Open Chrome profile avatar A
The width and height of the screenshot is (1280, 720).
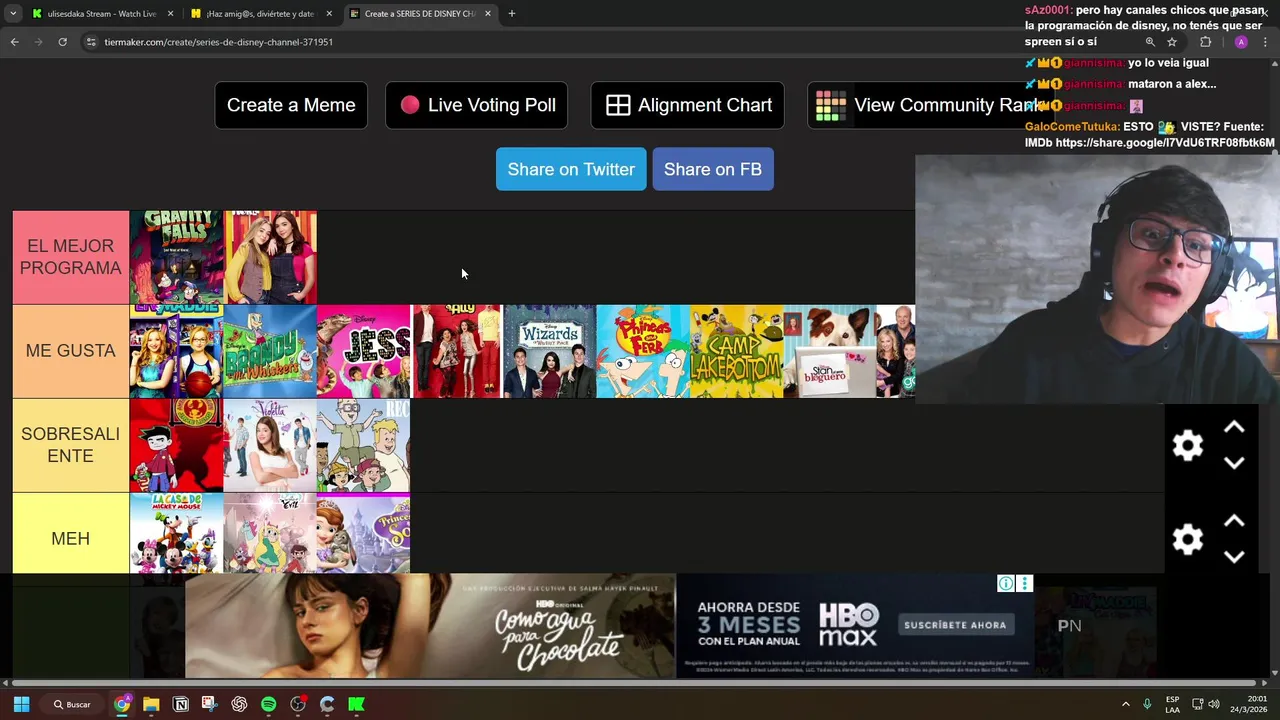[1241, 42]
